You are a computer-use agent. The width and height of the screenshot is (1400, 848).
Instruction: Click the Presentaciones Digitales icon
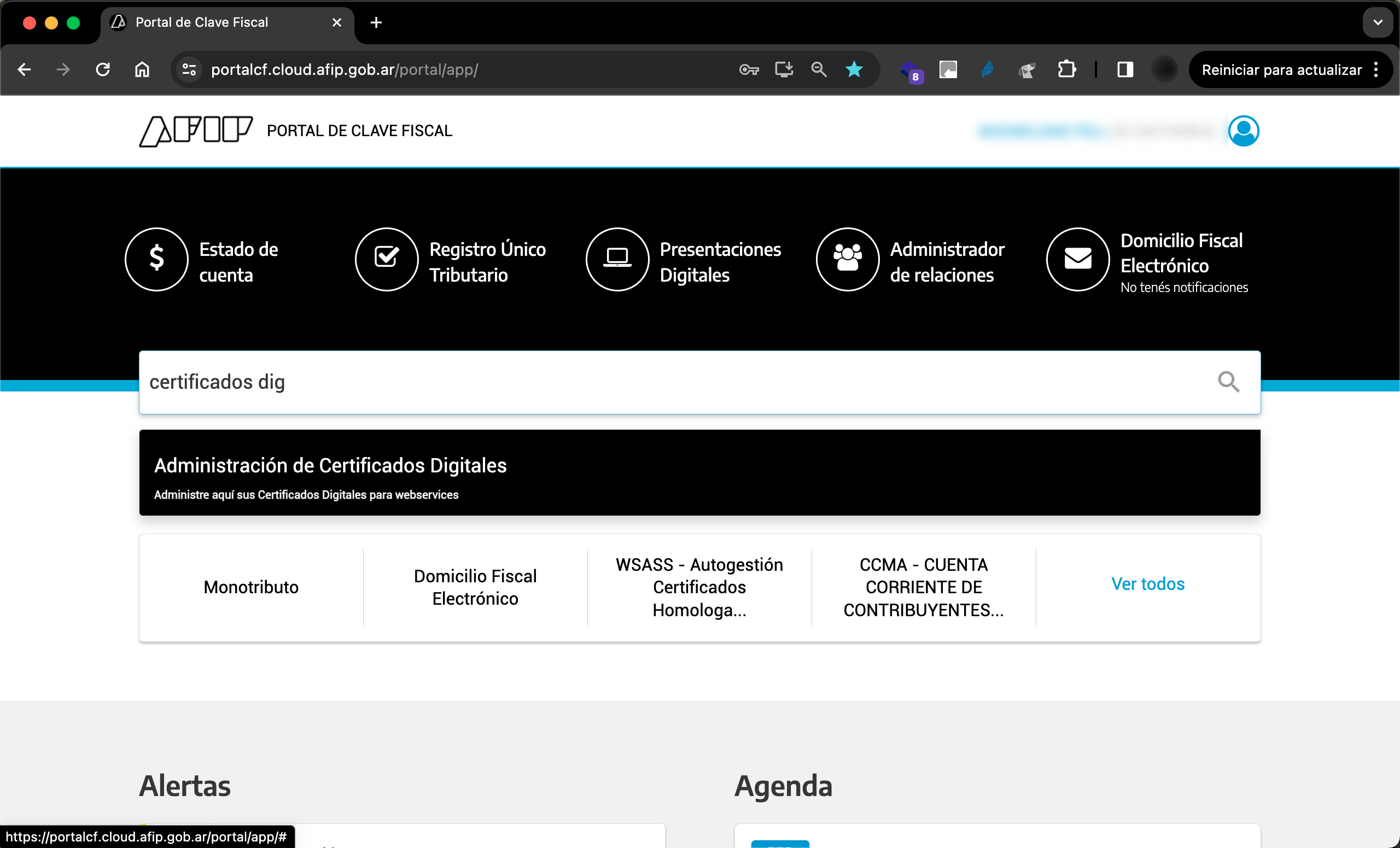(616, 259)
